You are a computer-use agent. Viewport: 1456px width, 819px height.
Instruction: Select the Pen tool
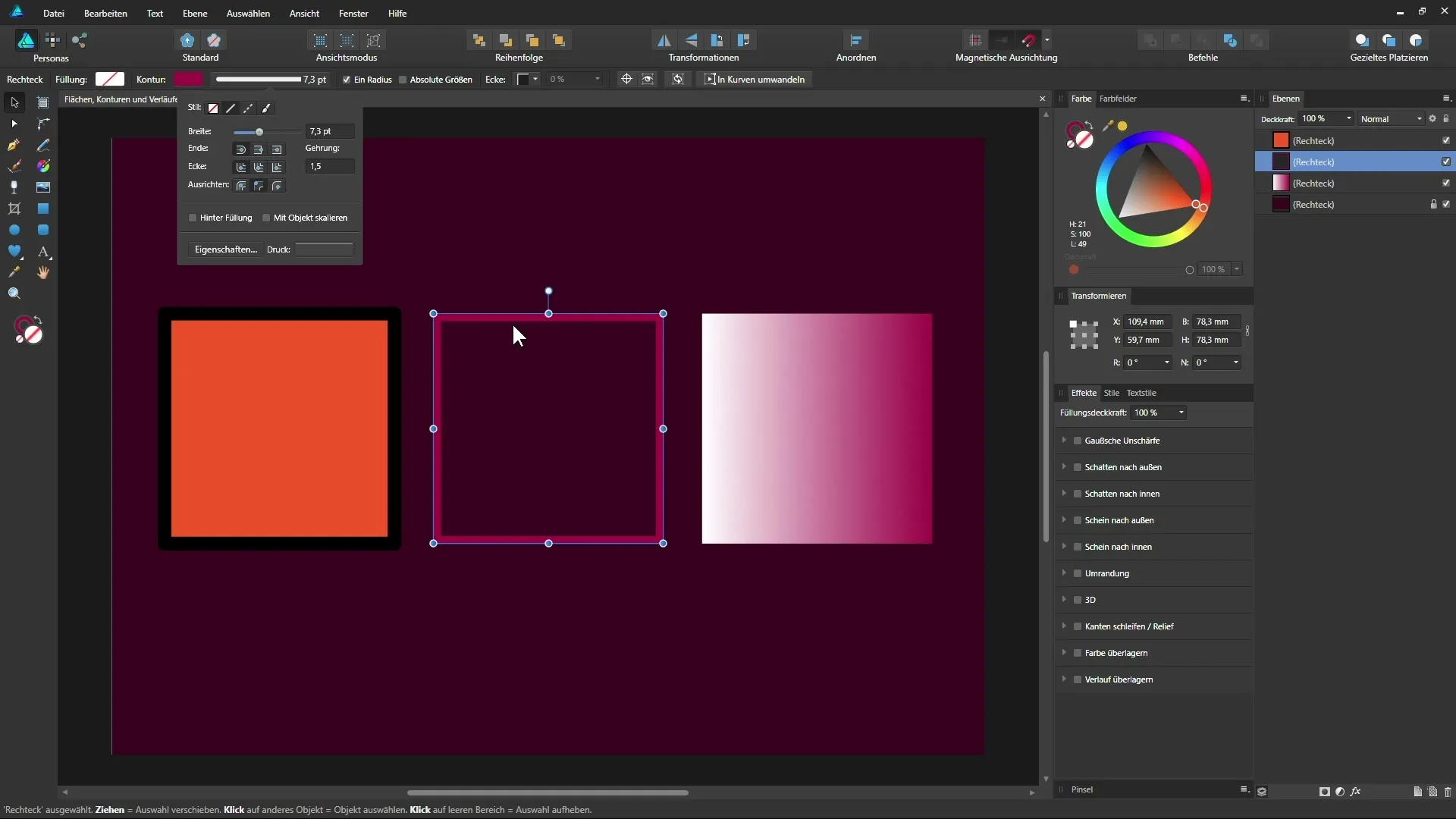point(14,145)
